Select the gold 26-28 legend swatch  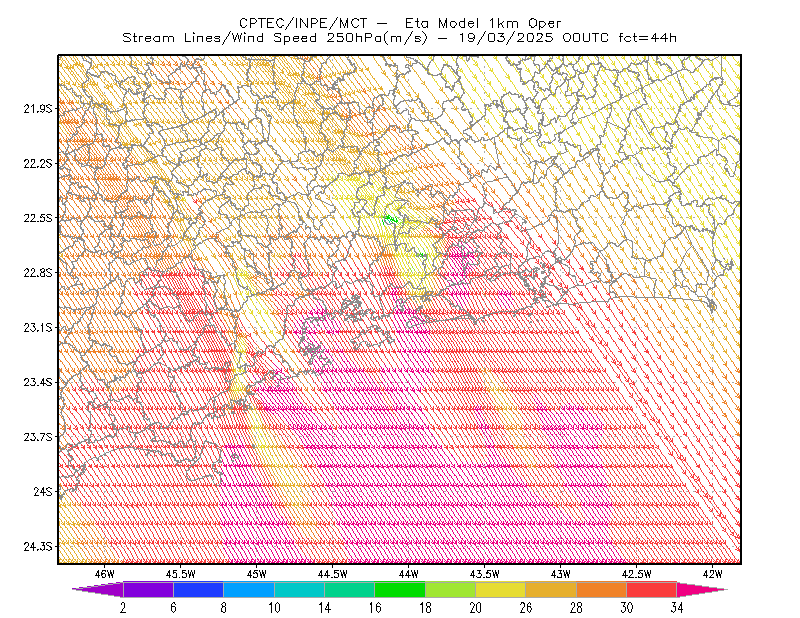click(x=551, y=589)
